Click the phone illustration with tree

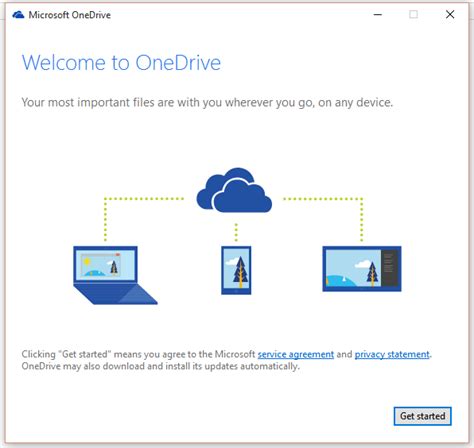pos(236,270)
